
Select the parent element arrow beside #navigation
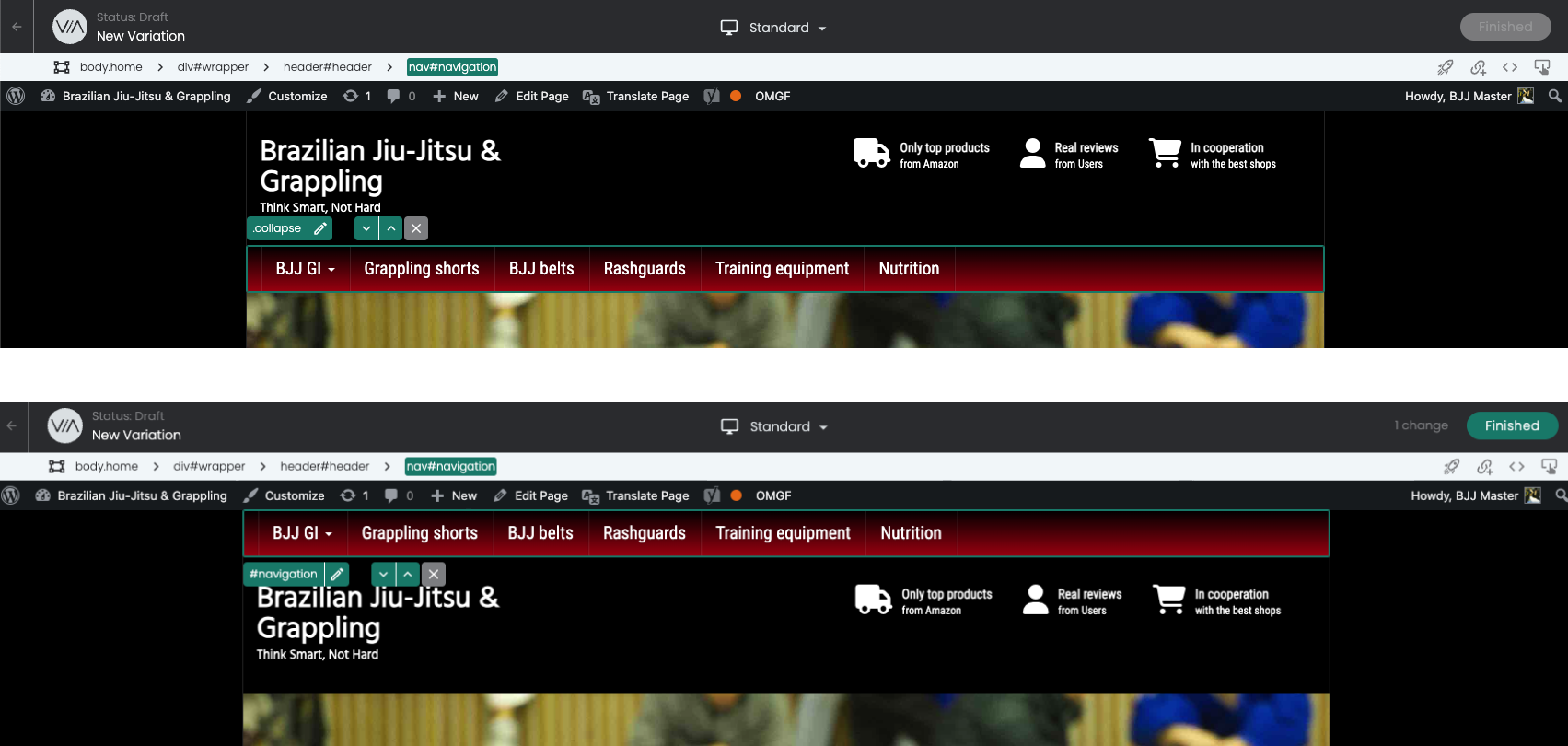click(407, 574)
